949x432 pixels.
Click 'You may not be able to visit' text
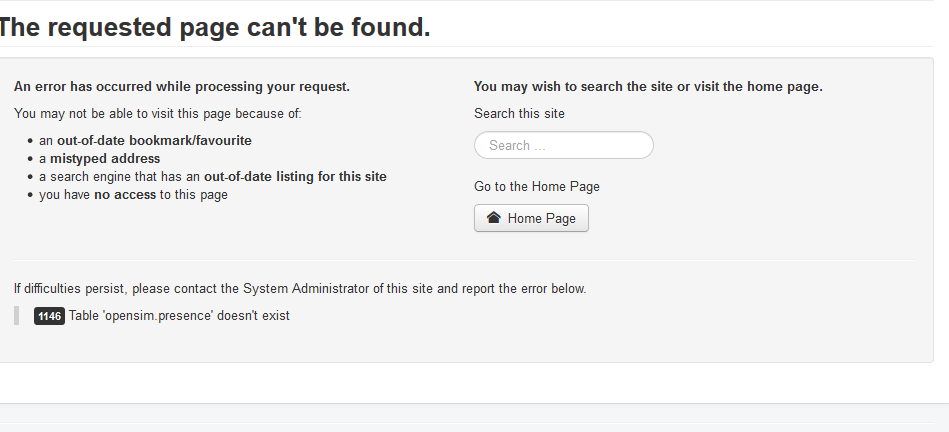[157, 114]
